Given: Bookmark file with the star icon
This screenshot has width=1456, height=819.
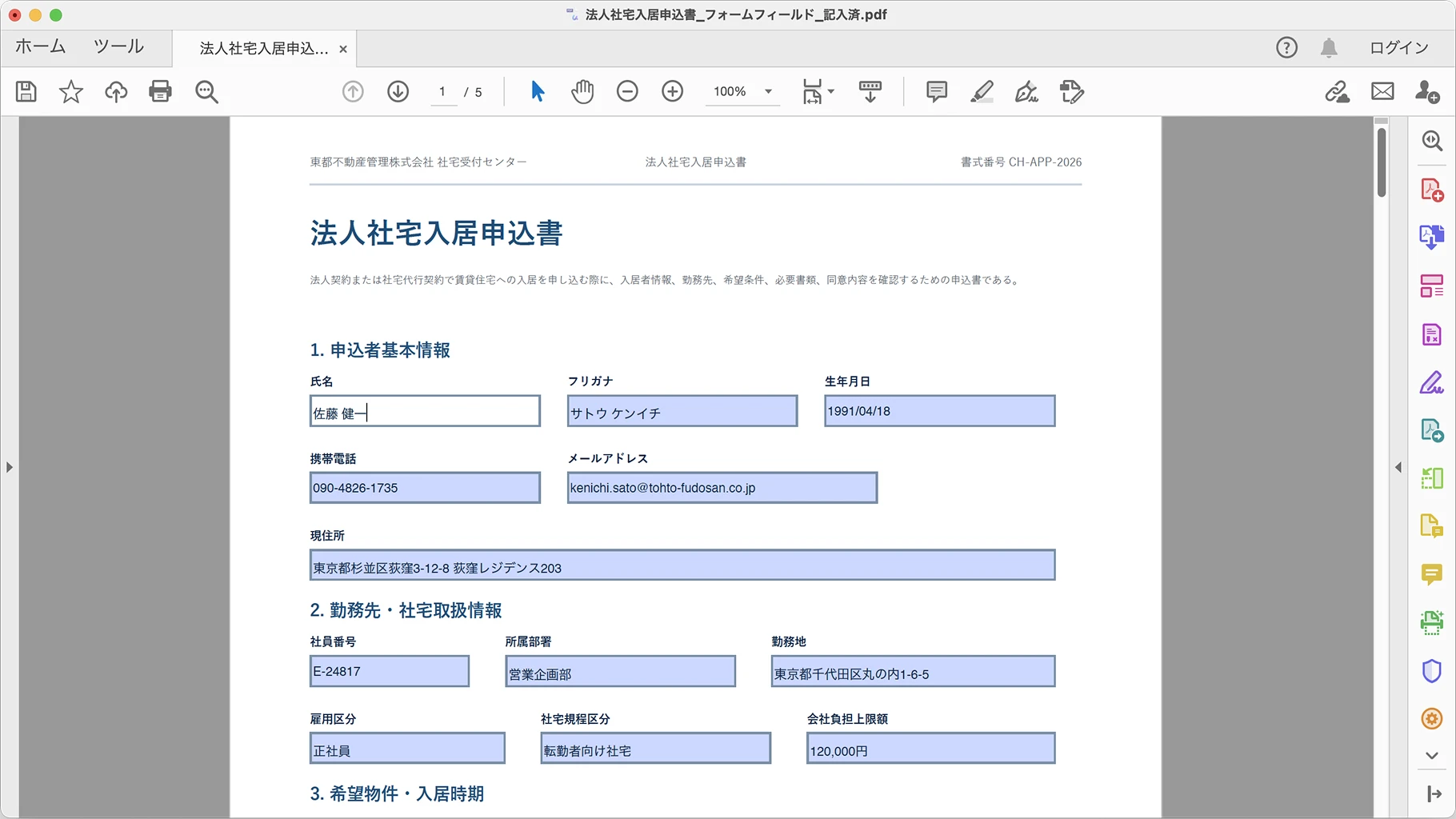Looking at the screenshot, I should 71,92.
